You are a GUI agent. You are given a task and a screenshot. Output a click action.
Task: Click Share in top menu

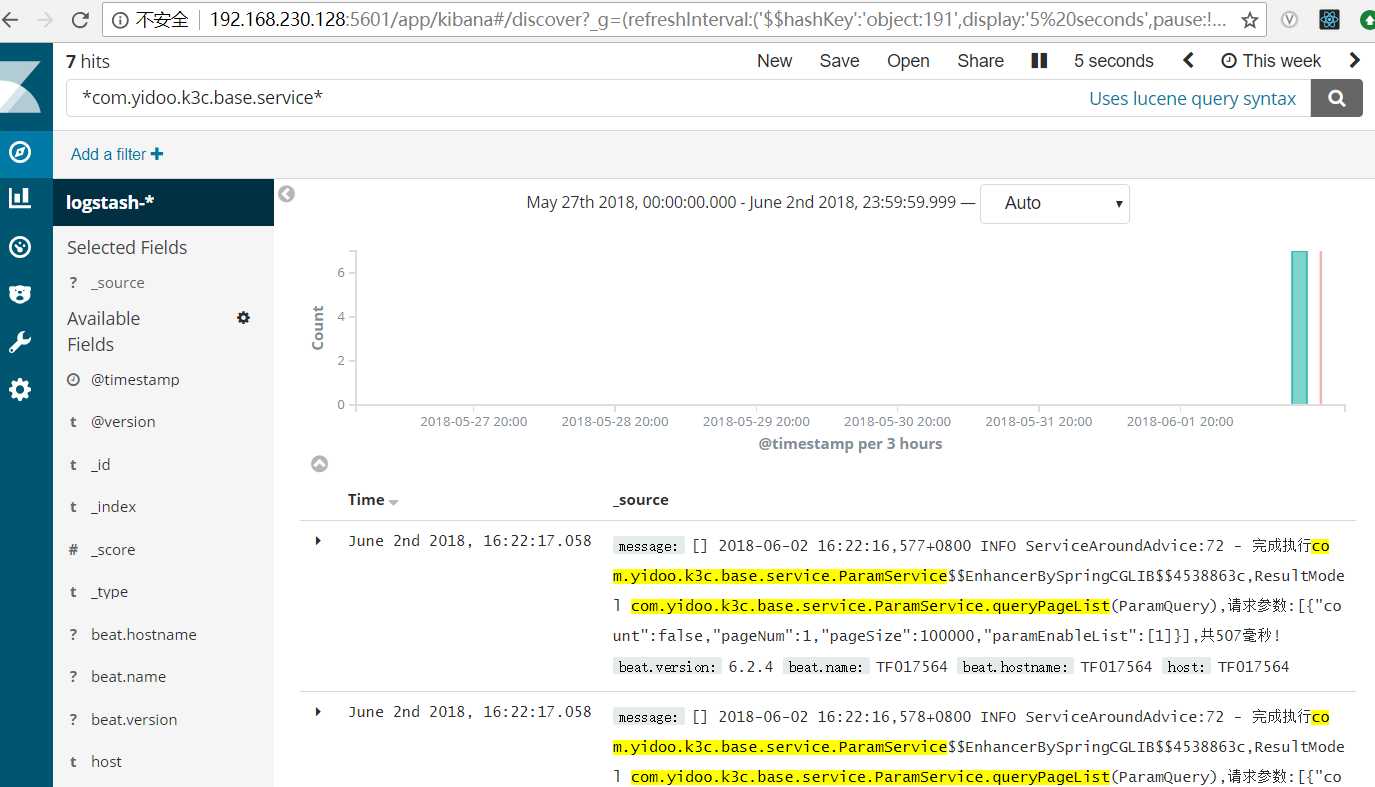pos(980,61)
